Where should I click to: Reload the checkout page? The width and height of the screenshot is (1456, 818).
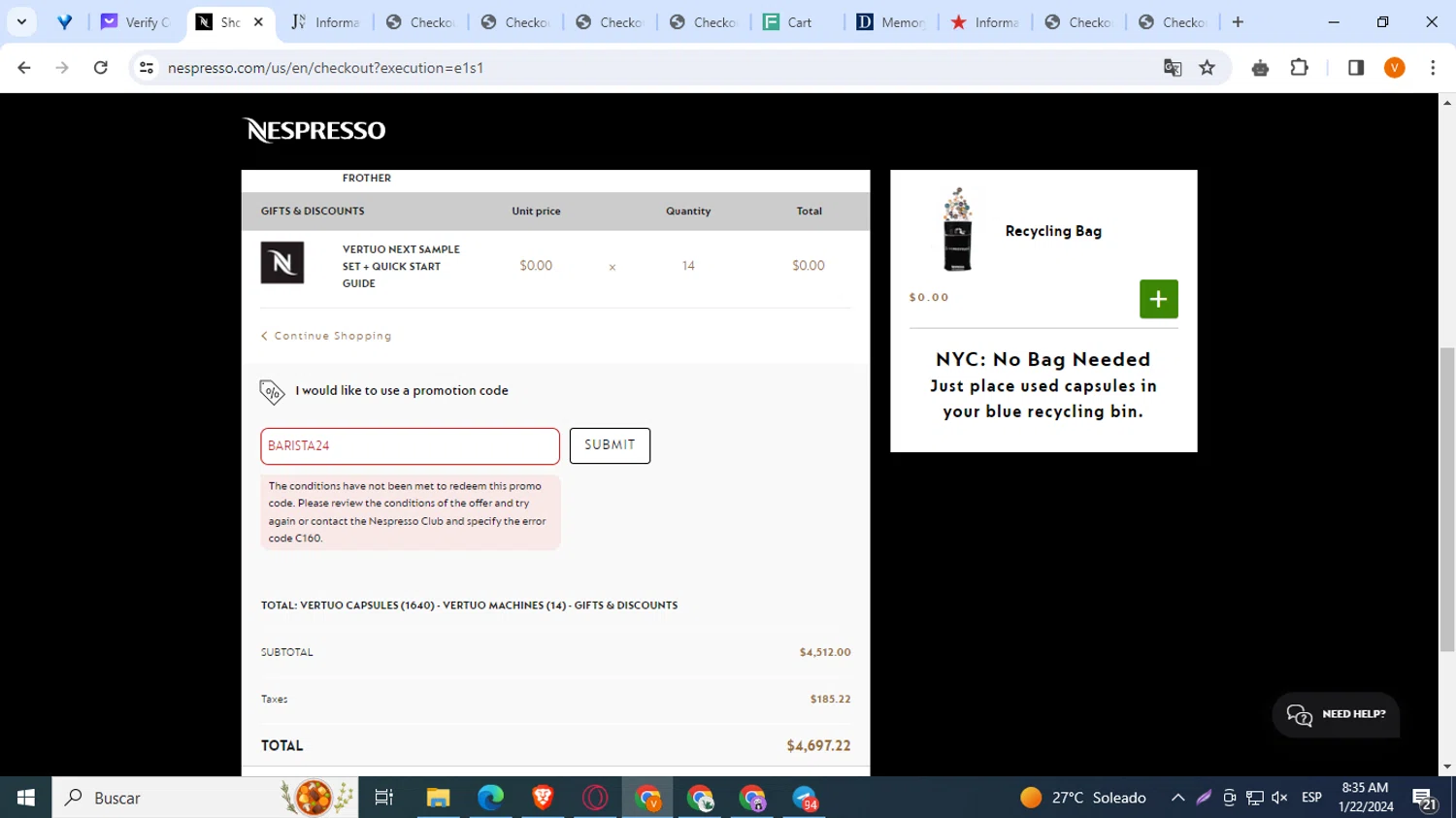[x=101, y=68]
